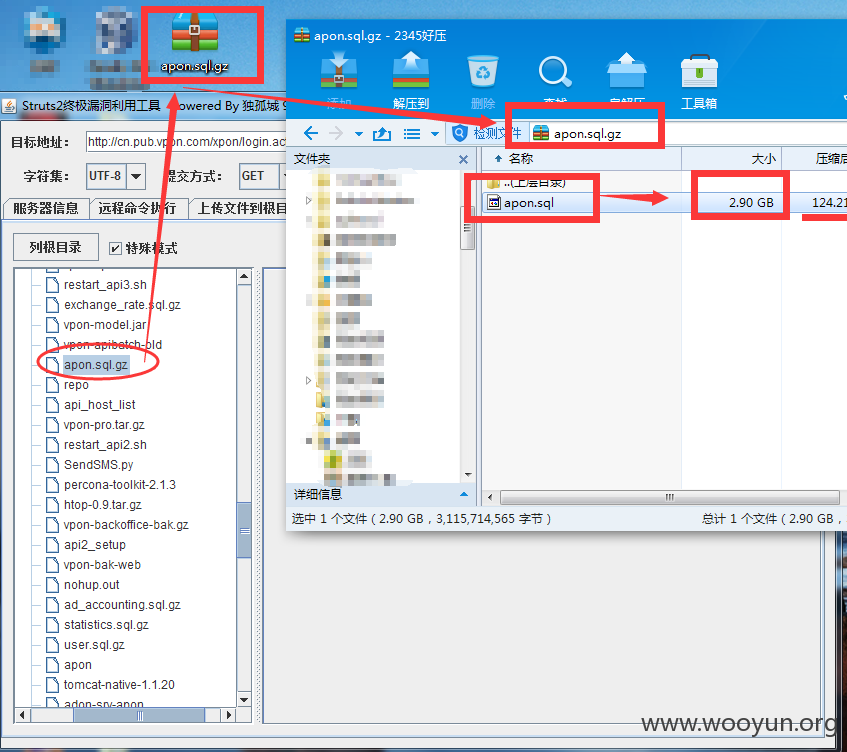This screenshot has height=752, width=847.
Task: Click the 检测文件 shield scan button
Action: tap(486, 133)
